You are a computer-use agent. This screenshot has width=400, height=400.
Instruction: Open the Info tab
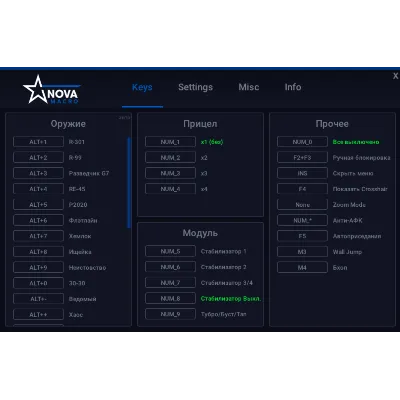293,87
